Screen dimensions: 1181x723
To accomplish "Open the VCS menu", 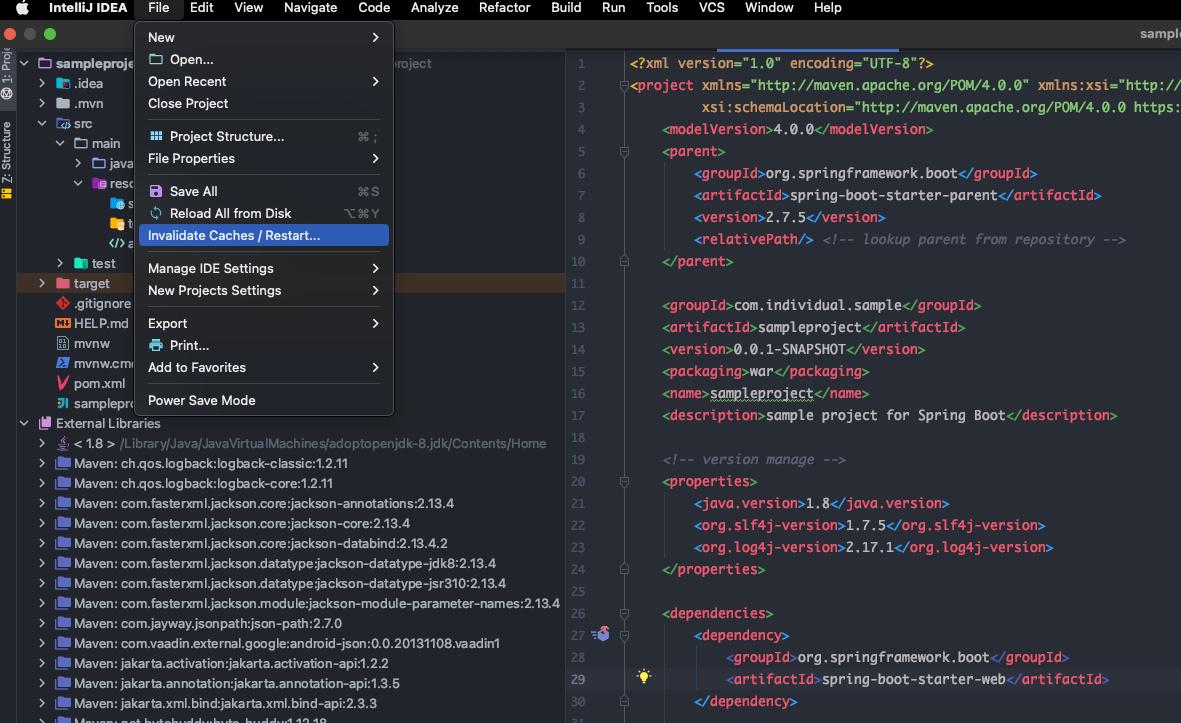I will click(x=712, y=8).
